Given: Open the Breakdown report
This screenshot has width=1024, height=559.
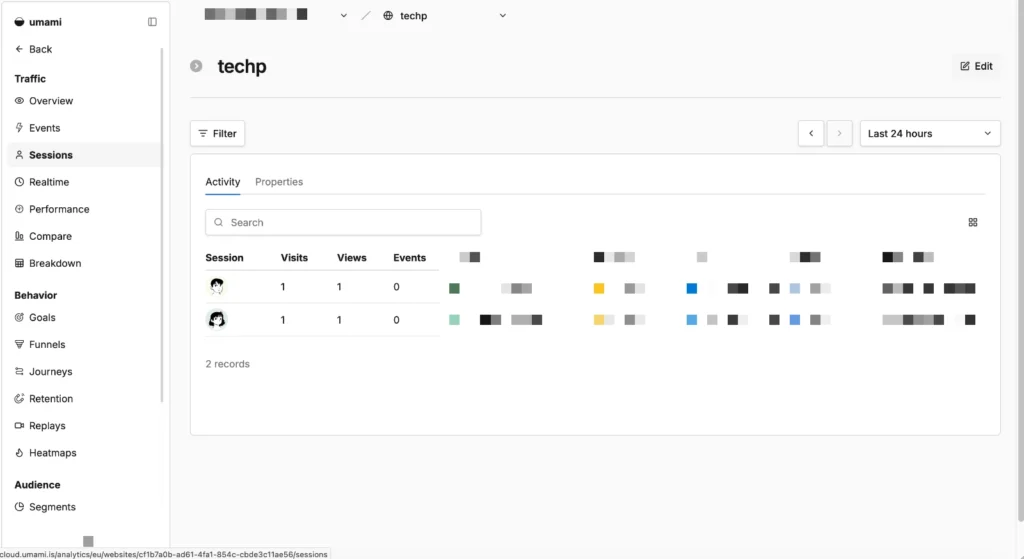Looking at the screenshot, I should point(55,263).
